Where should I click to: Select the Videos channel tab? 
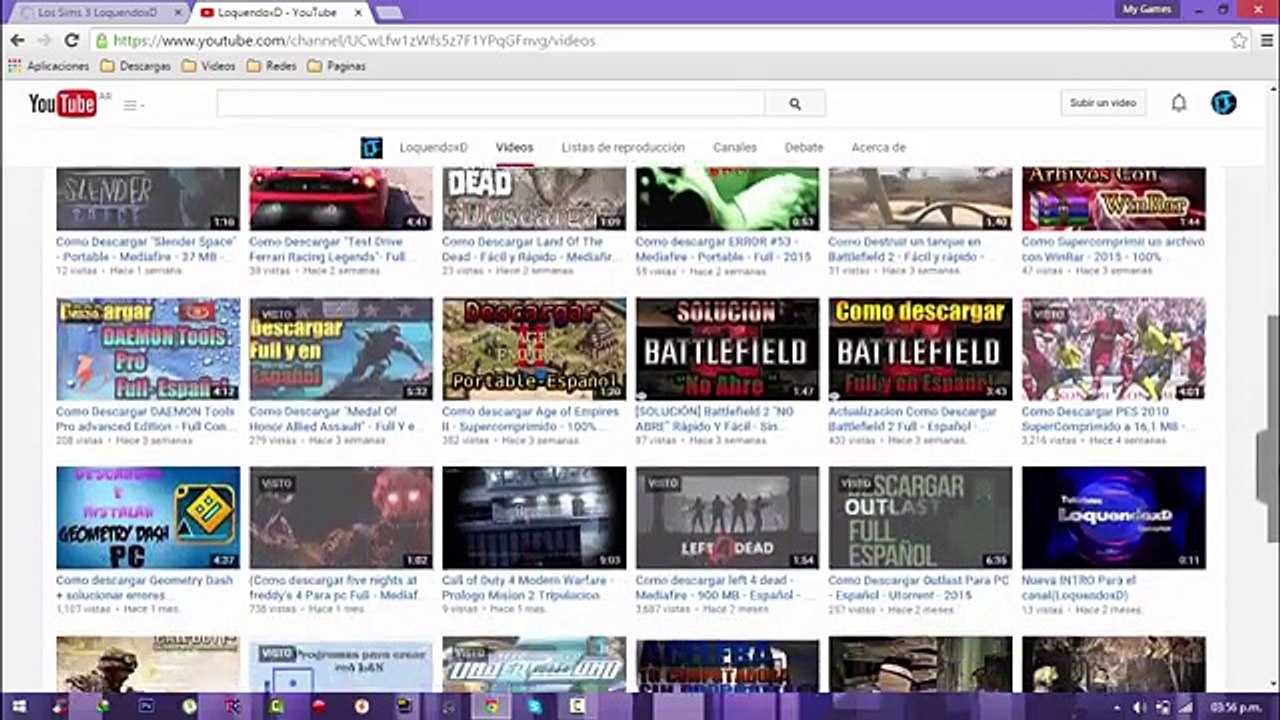pyautogui.click(x=515, y=148)
